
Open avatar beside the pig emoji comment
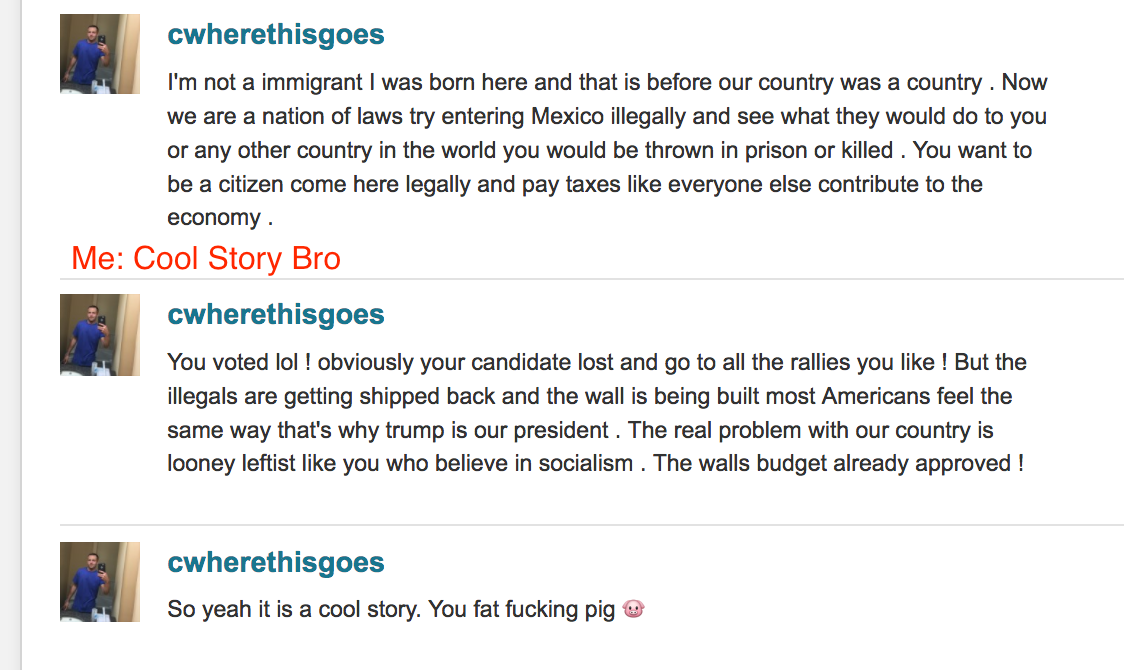[100, 582]
